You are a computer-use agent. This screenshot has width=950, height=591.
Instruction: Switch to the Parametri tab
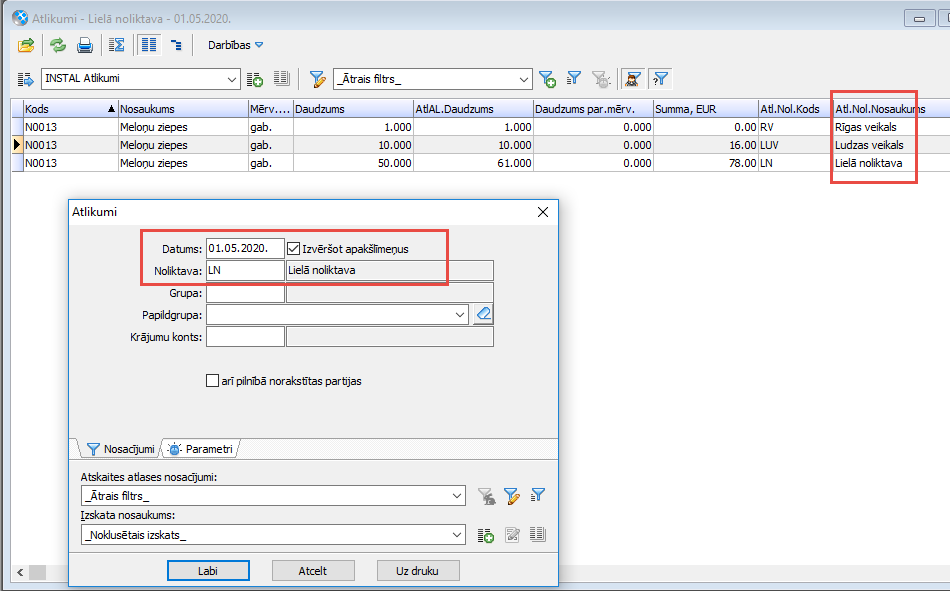(x=201, y=449)
